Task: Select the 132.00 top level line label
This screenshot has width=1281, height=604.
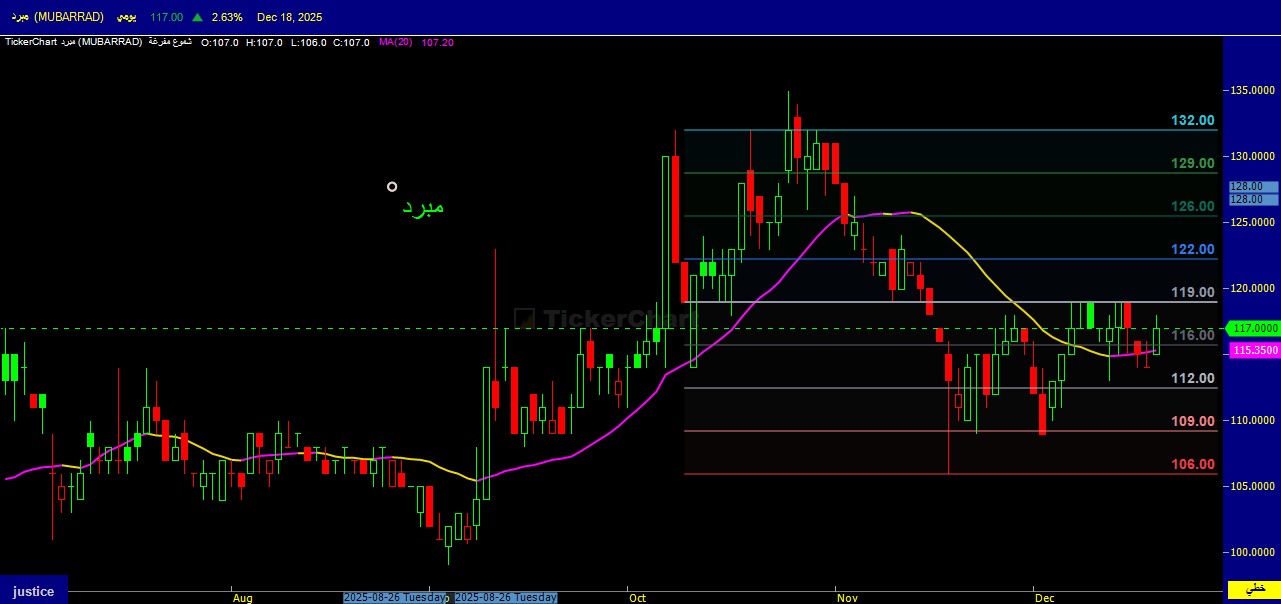Action: pos(1193,120)
